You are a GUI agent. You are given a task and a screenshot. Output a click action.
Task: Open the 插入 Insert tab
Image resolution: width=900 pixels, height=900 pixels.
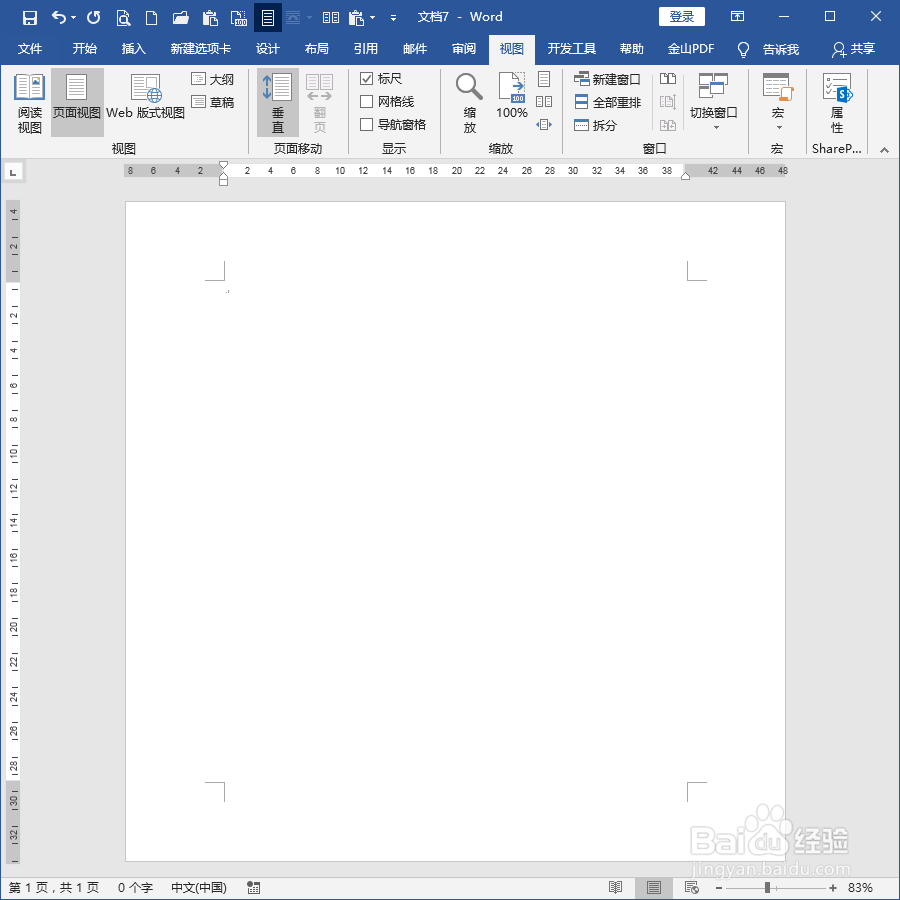tap(134, 49)
